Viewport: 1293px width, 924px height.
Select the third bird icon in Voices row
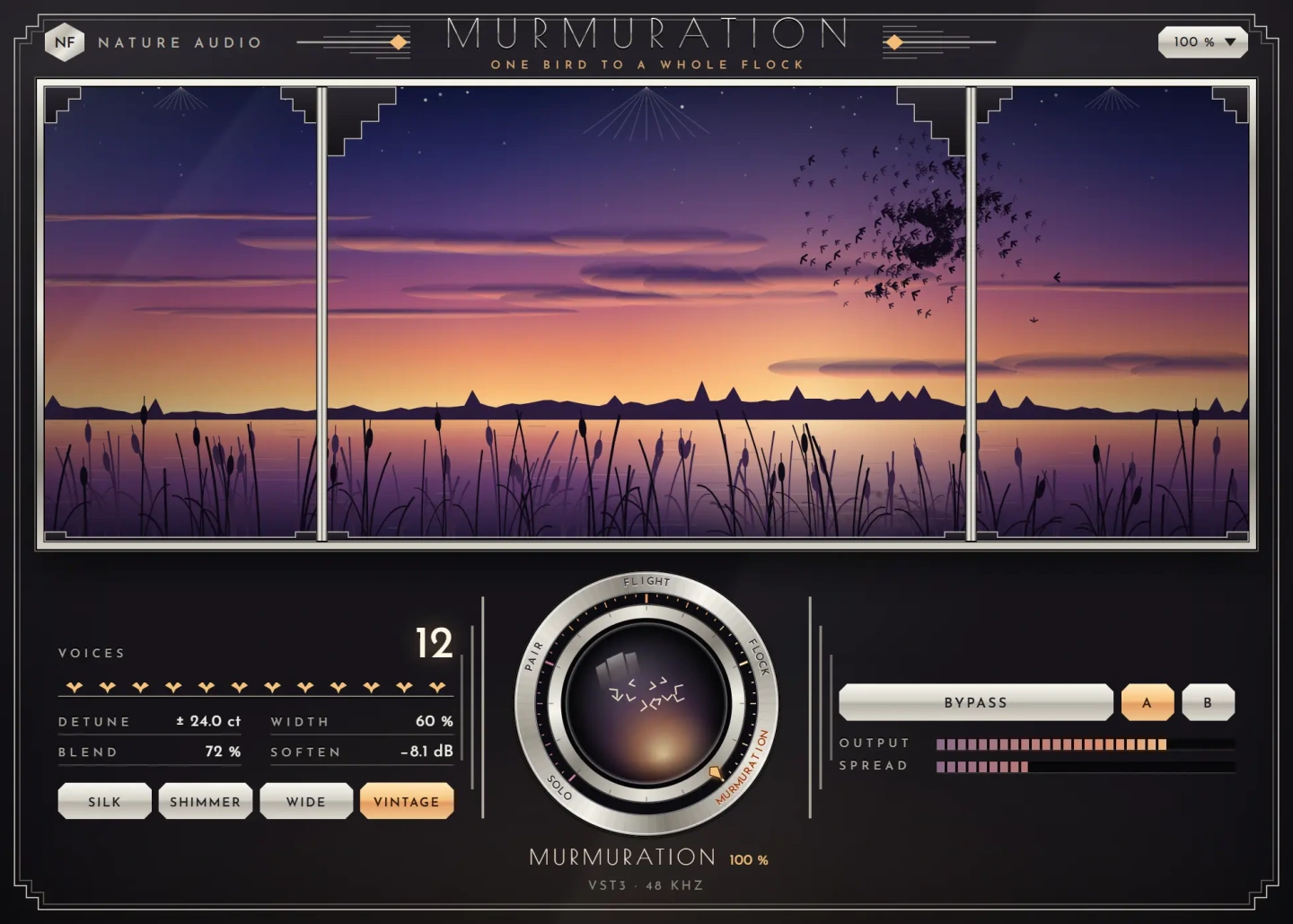[x=140, y=687]
